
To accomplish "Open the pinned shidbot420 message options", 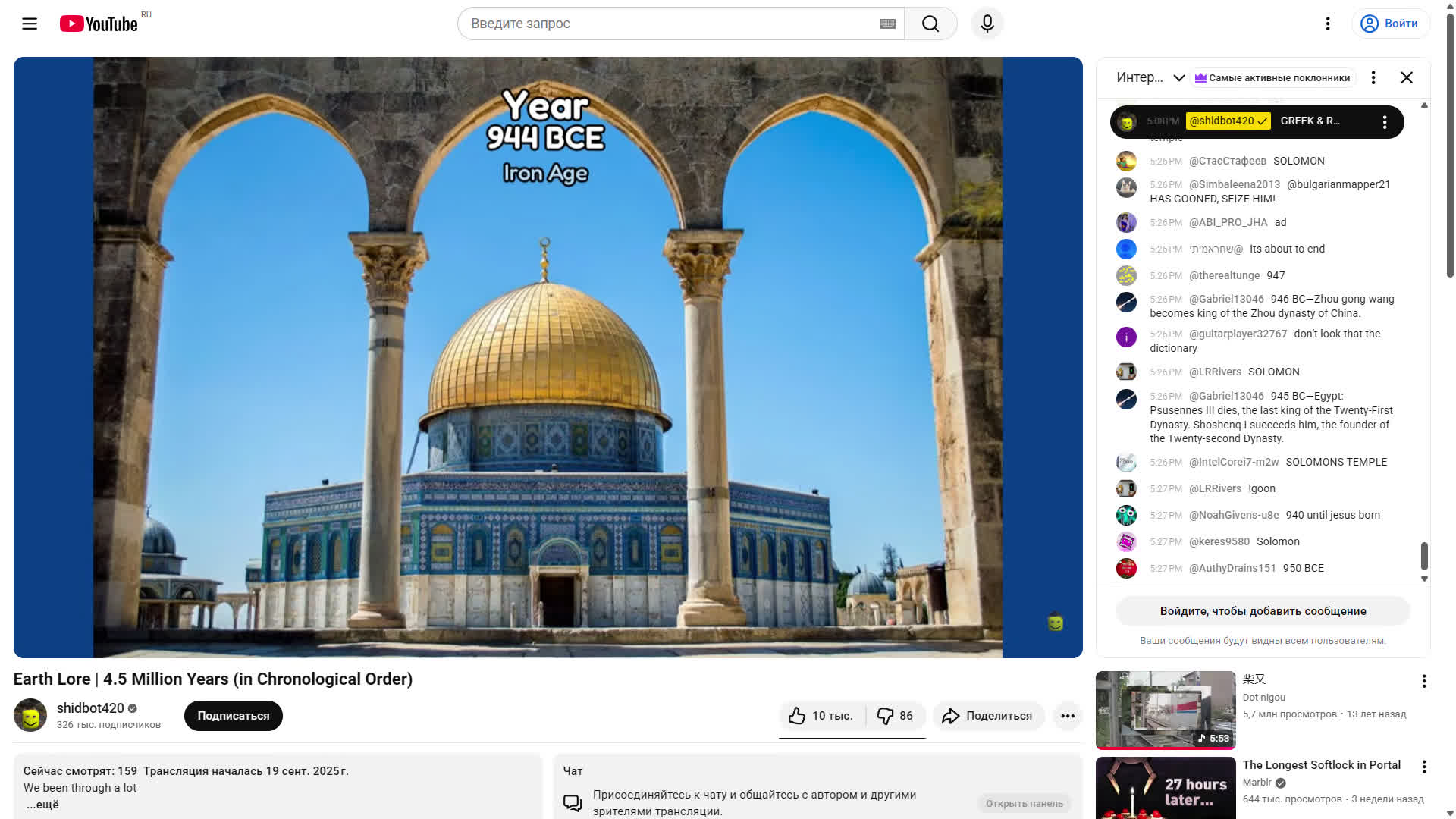I will coord(1384,122).
